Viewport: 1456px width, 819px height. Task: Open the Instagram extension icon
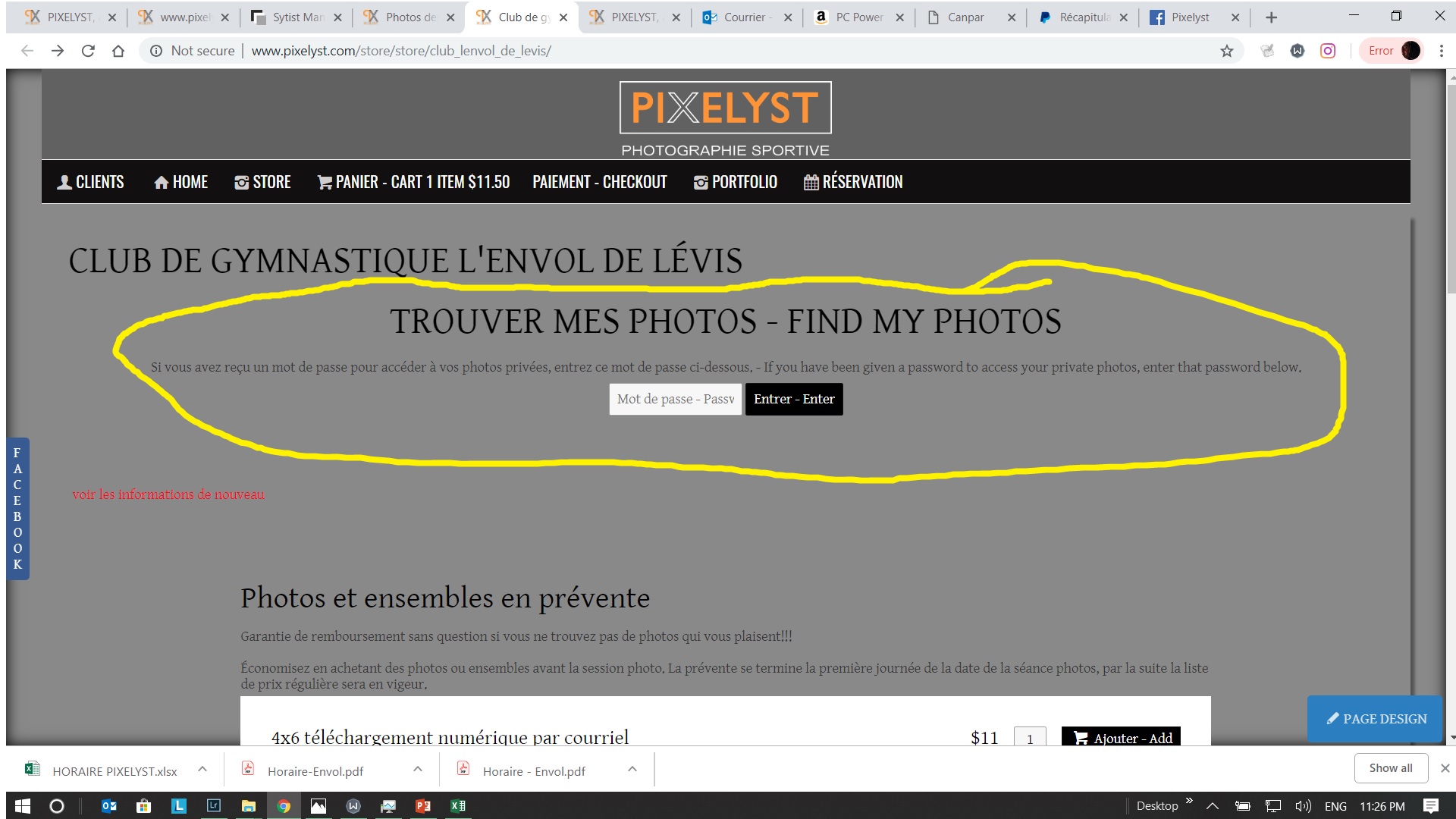pos(1328,51)
